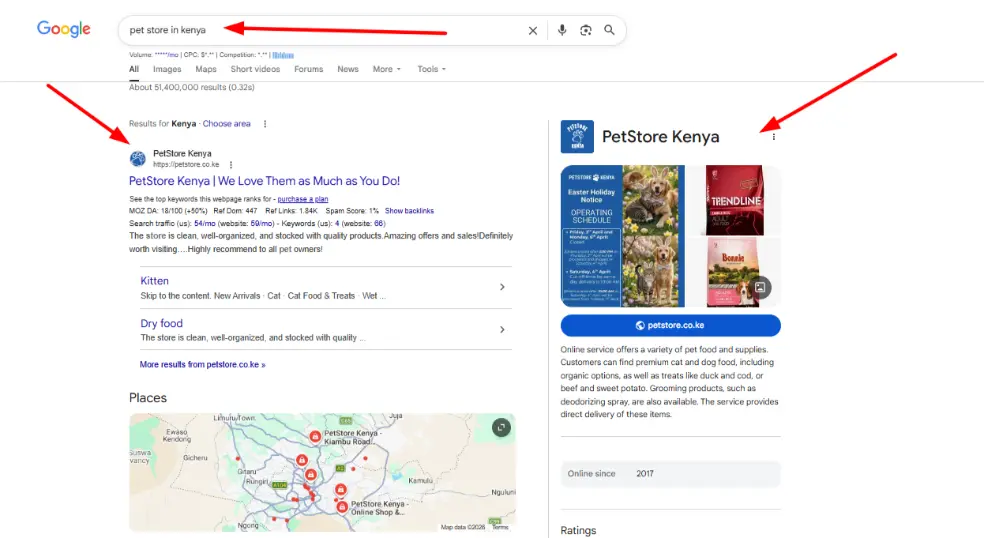Expand the Tools dropdown
The height and width of the screenshot is (538, 984).
(x=431, y=69)
